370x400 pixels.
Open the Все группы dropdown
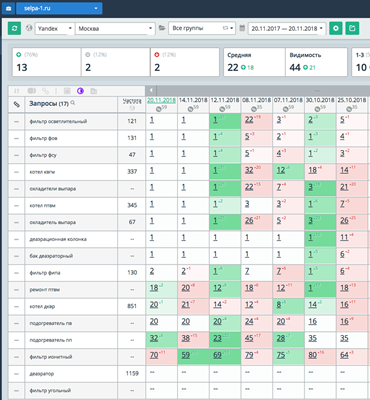click(202, 28)
